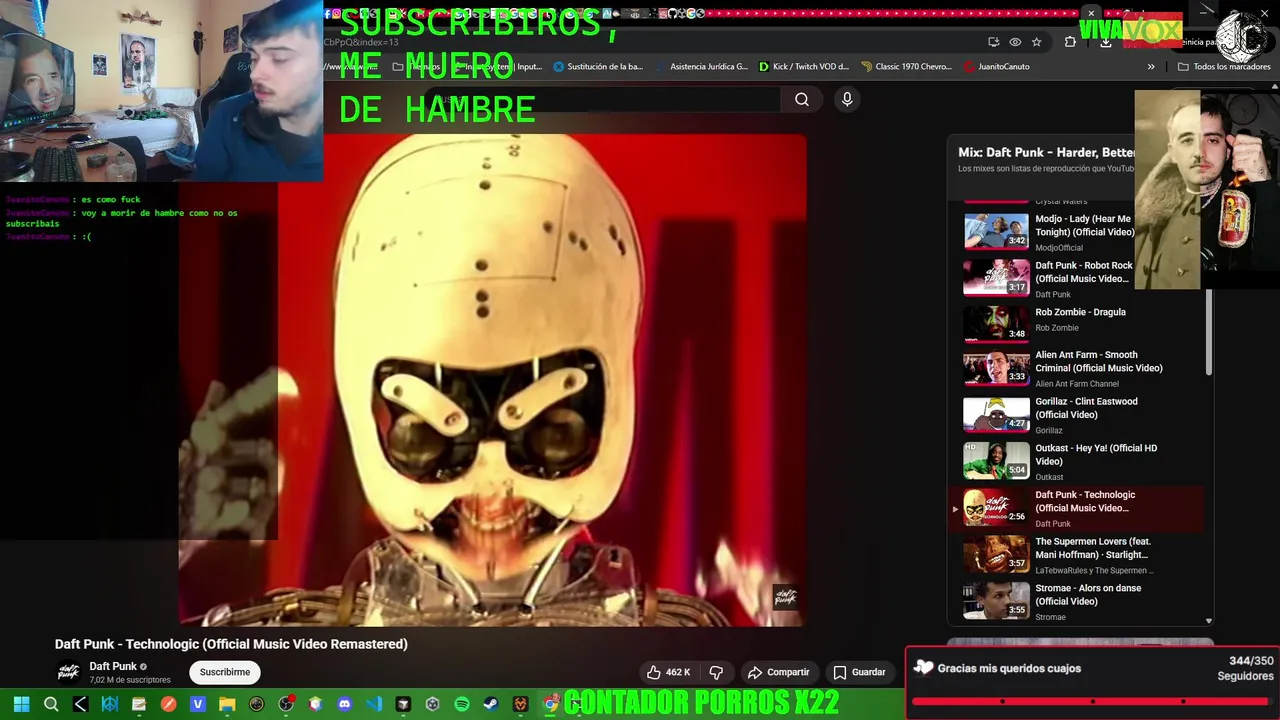This screenshot has width=1280, height=720.
Task: Open Discord from the taskbar
Action: [x=345, y=704]
